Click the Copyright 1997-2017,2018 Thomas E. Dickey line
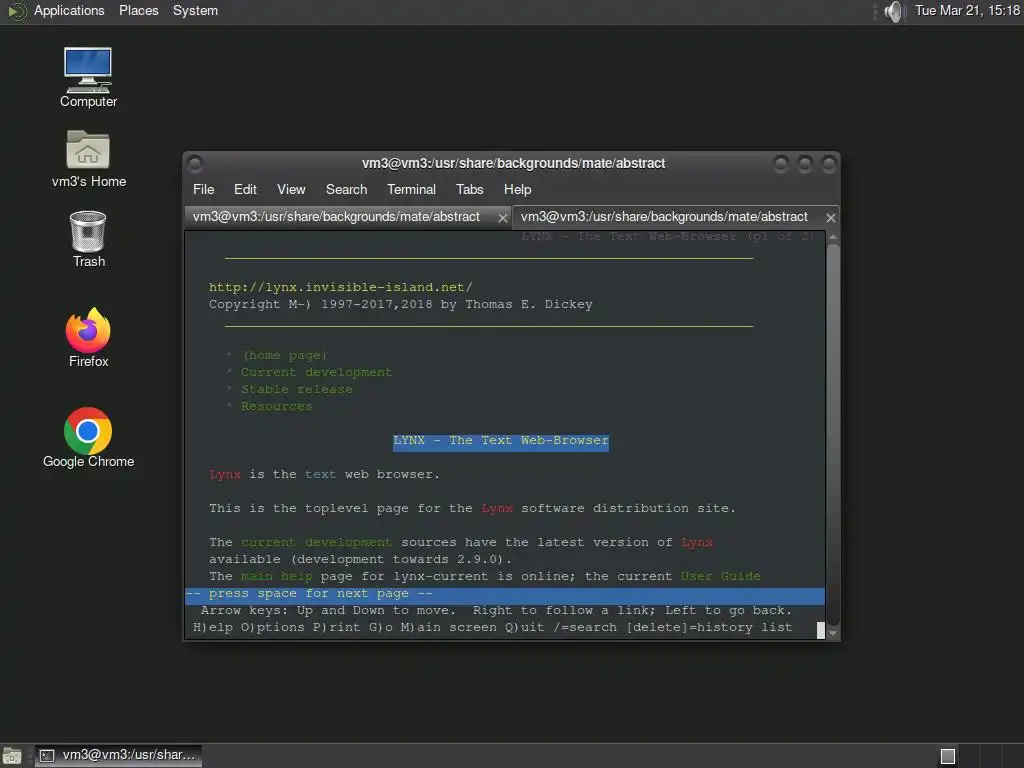The width and height of the screenshot is (1024, 768). 400,304
